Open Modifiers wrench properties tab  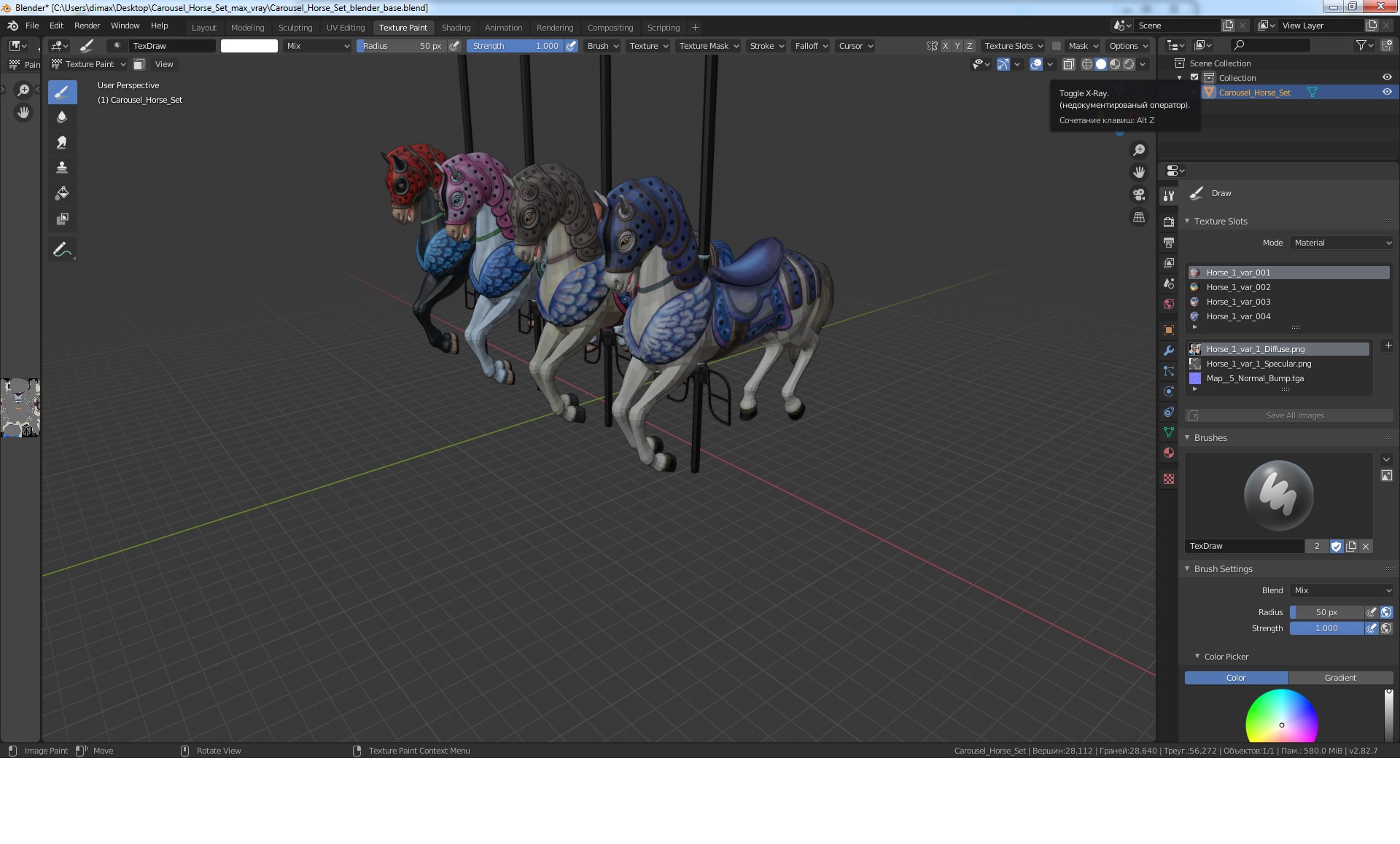pos(1169,351)
